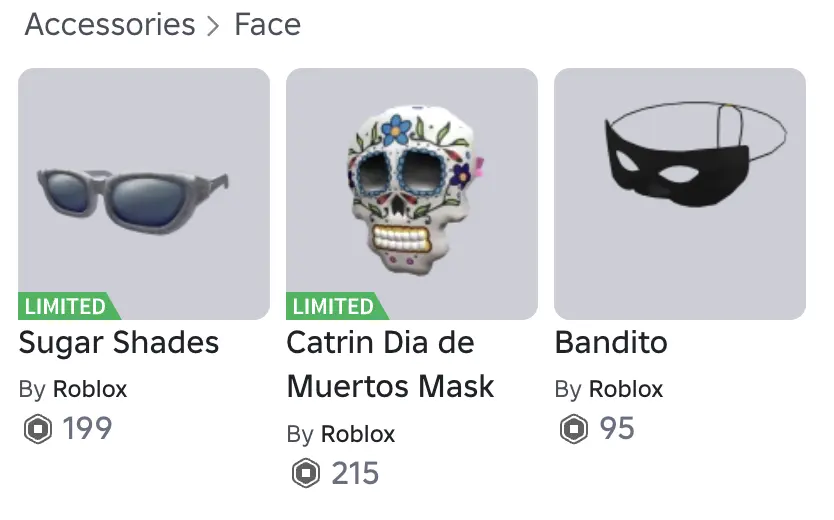Visit Roblox creator link under Bandito
Image resolution: width=834 pixels, height=520 pixels.
point(626,389)
